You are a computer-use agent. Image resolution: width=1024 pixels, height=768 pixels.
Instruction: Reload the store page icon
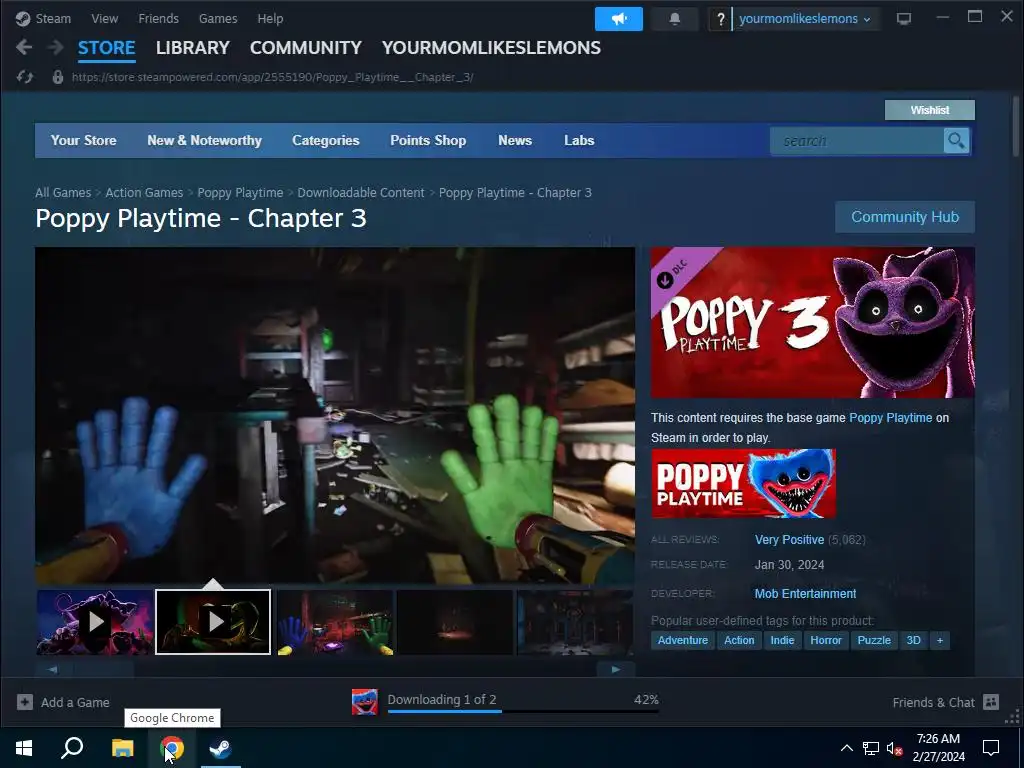(x=25, y=77)
